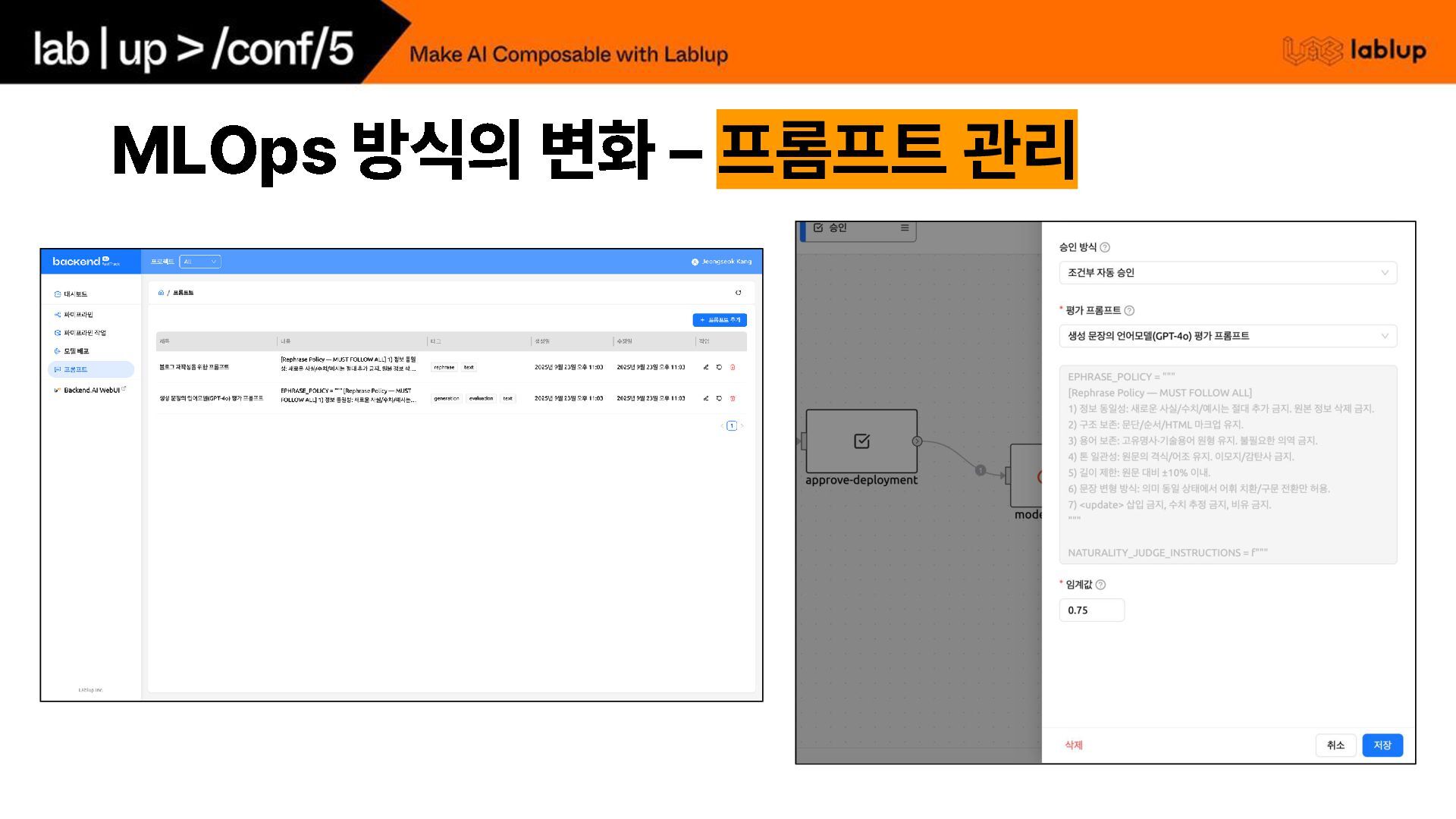This screenshot has width=1456, height=819.
Task: Expand the 평가 프롬프트 selection dropdown
Action: [x=1227, y=336]
